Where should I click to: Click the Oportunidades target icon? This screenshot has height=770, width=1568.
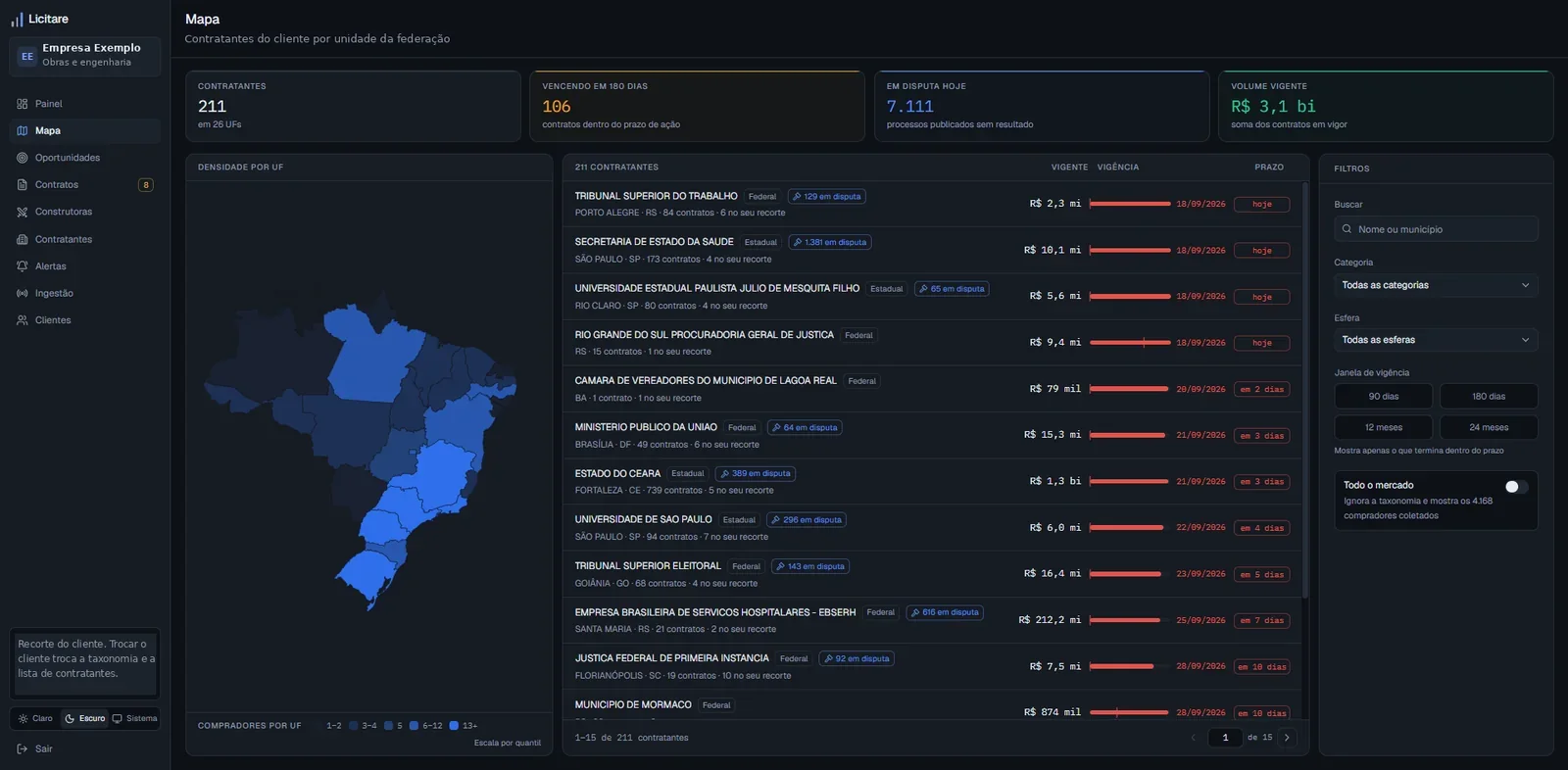tap(23, 158)
